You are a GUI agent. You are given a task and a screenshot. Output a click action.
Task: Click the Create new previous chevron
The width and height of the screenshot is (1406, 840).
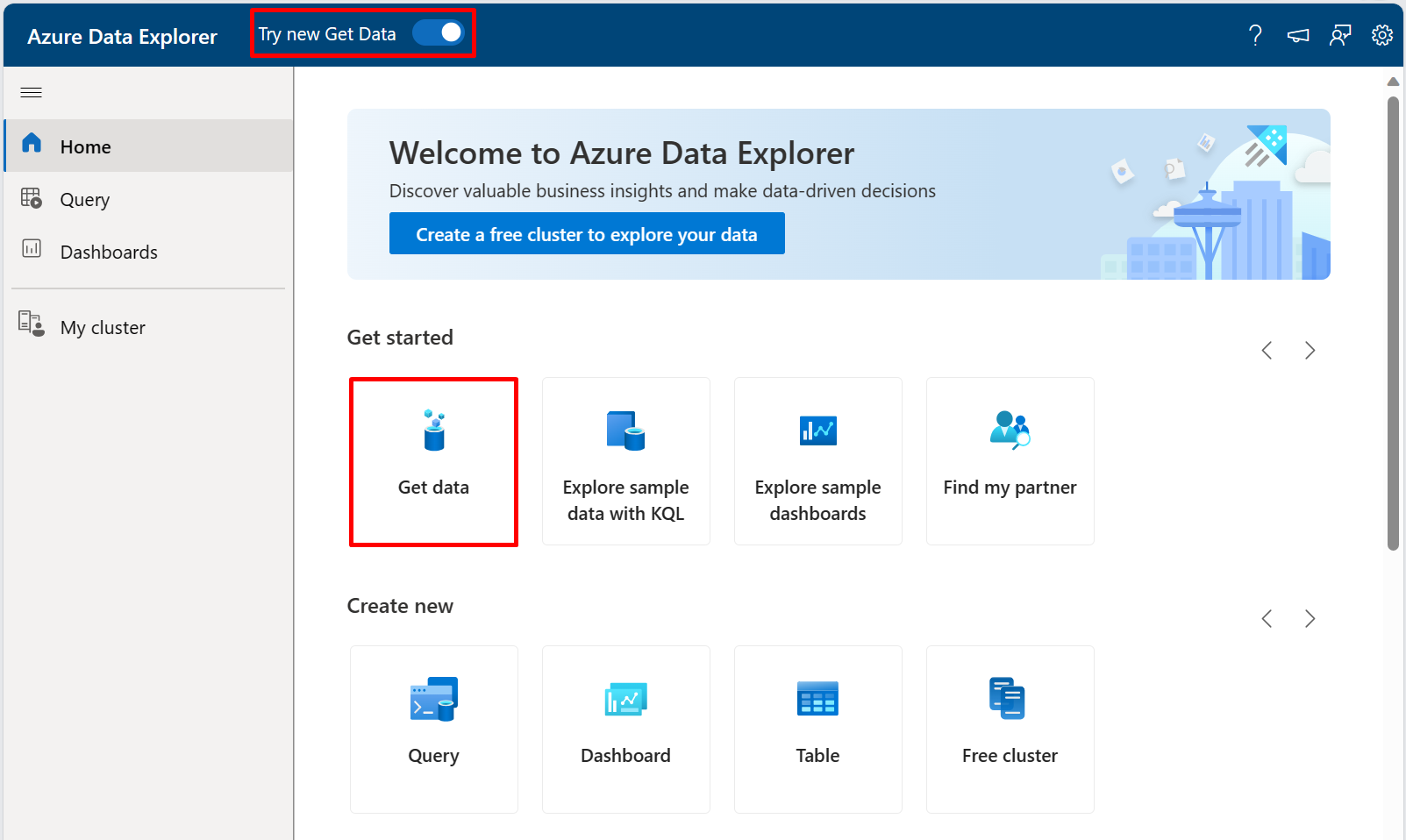pos(1267,619)
